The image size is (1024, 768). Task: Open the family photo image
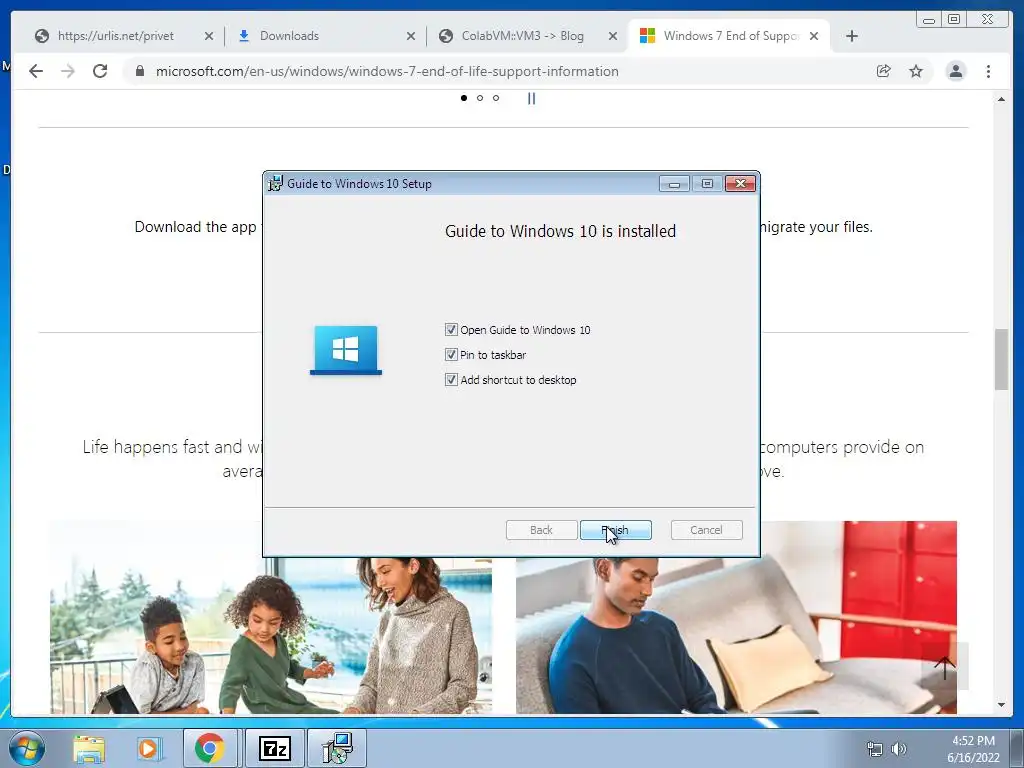click(x=270, y=635)
